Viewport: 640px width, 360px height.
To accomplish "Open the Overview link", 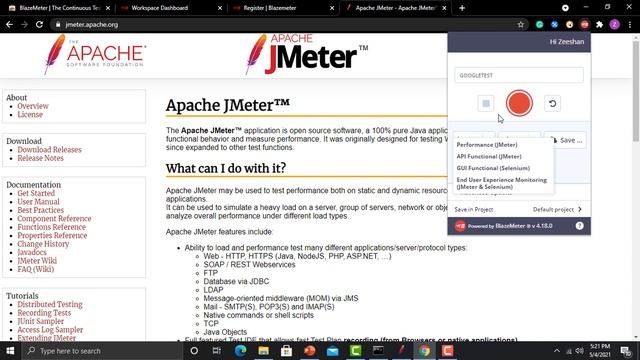I will (33, 106).
